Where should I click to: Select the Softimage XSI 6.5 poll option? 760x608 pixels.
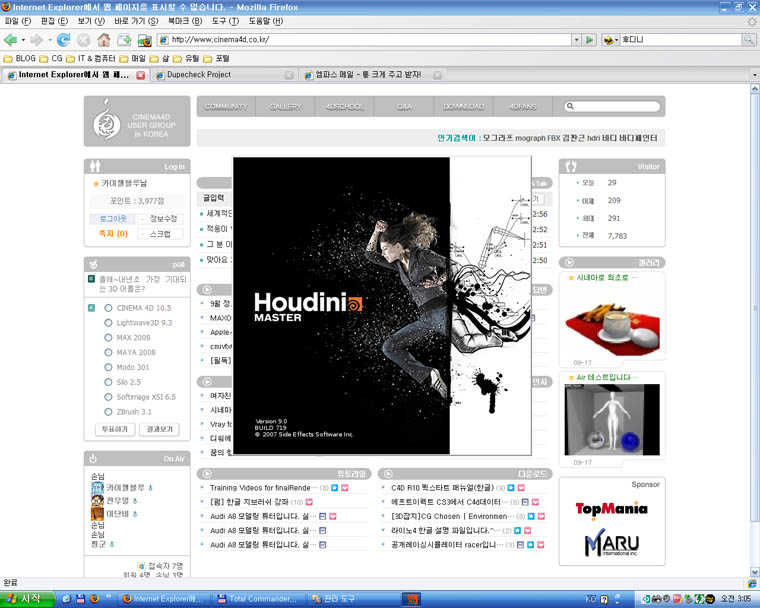[108, 397]
